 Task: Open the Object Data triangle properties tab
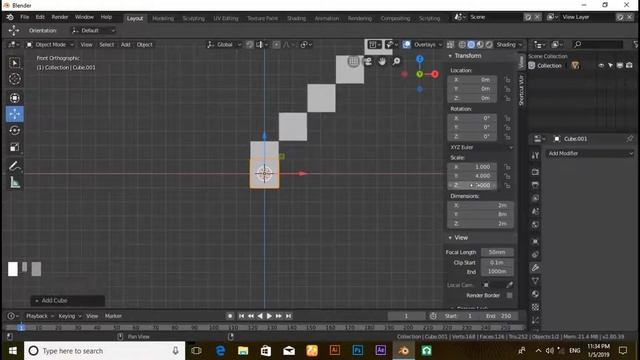click(535, 281)
